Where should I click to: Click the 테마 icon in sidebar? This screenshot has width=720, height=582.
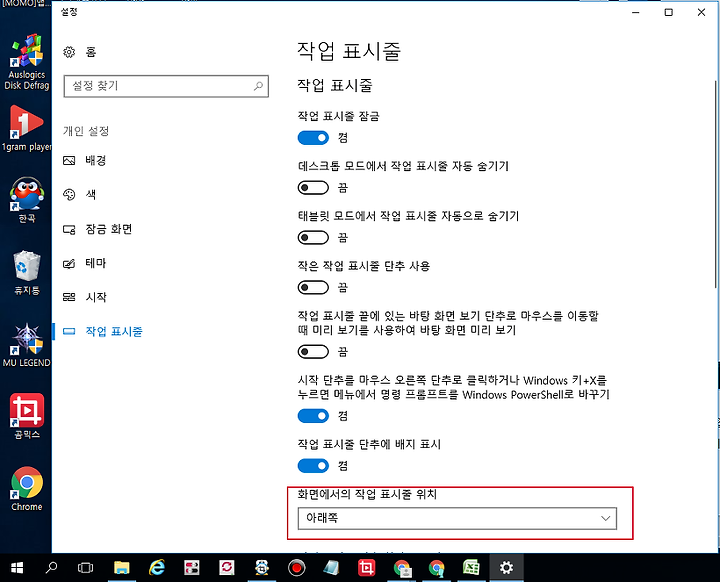click(69, 263)
